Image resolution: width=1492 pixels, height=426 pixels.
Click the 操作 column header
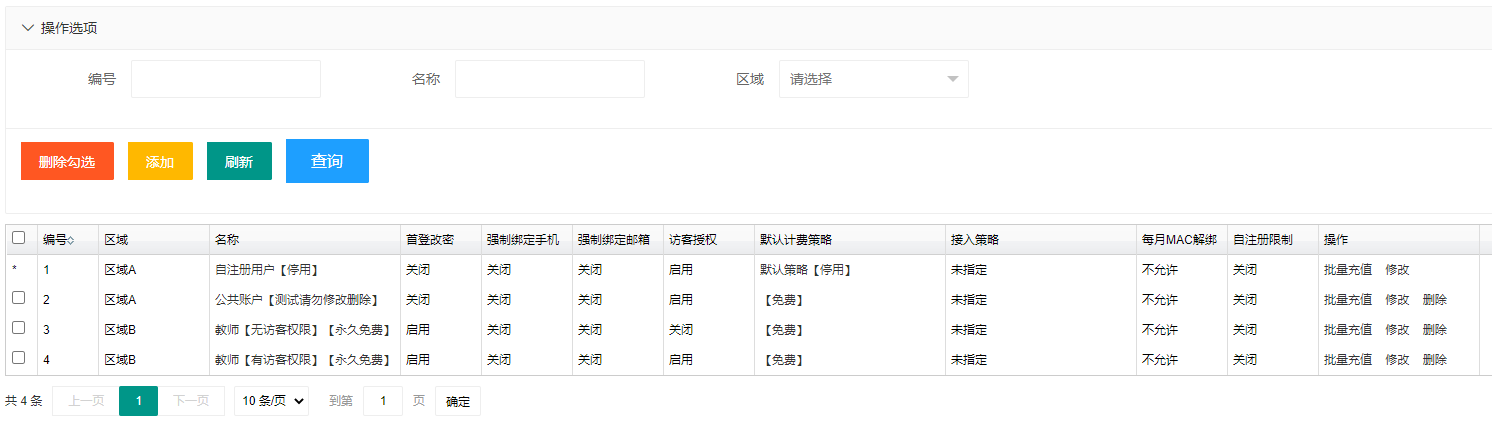pyautogui.click(x=1398, y=240)
